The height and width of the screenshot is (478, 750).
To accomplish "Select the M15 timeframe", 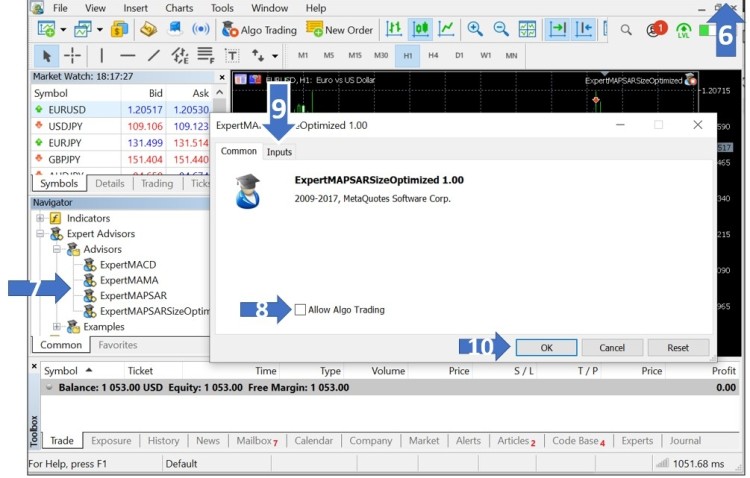I will (x=355, y=56).
